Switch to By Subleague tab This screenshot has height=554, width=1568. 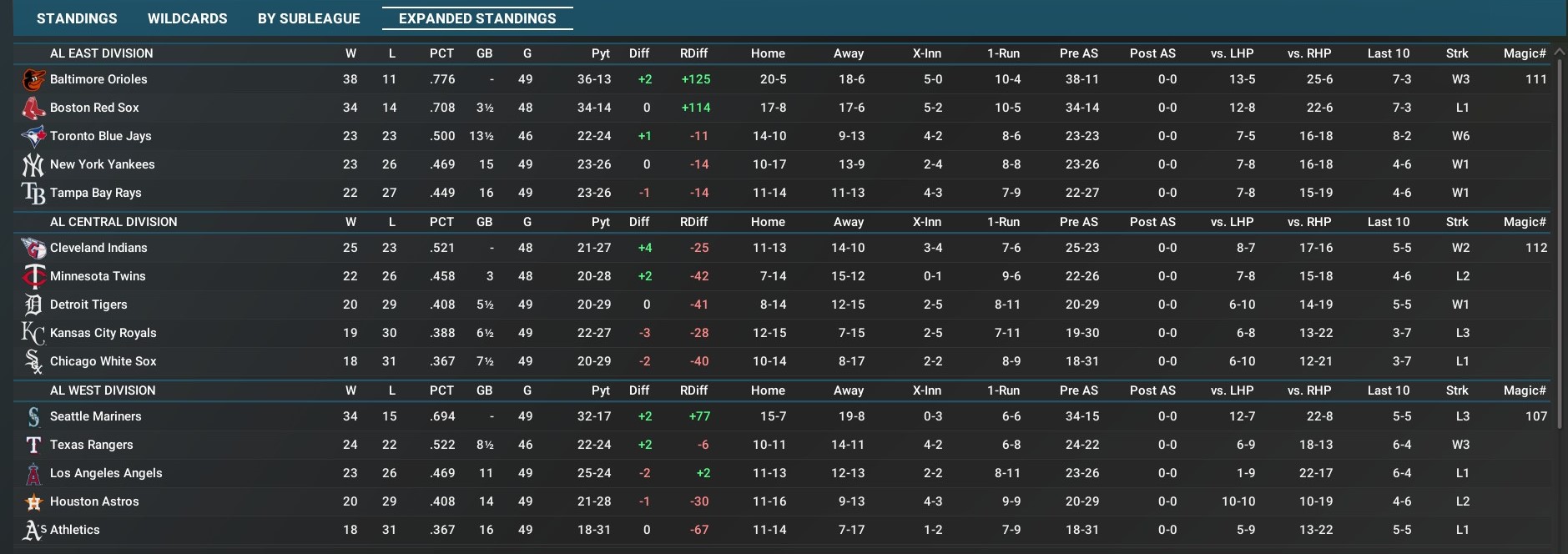point(309,18)
